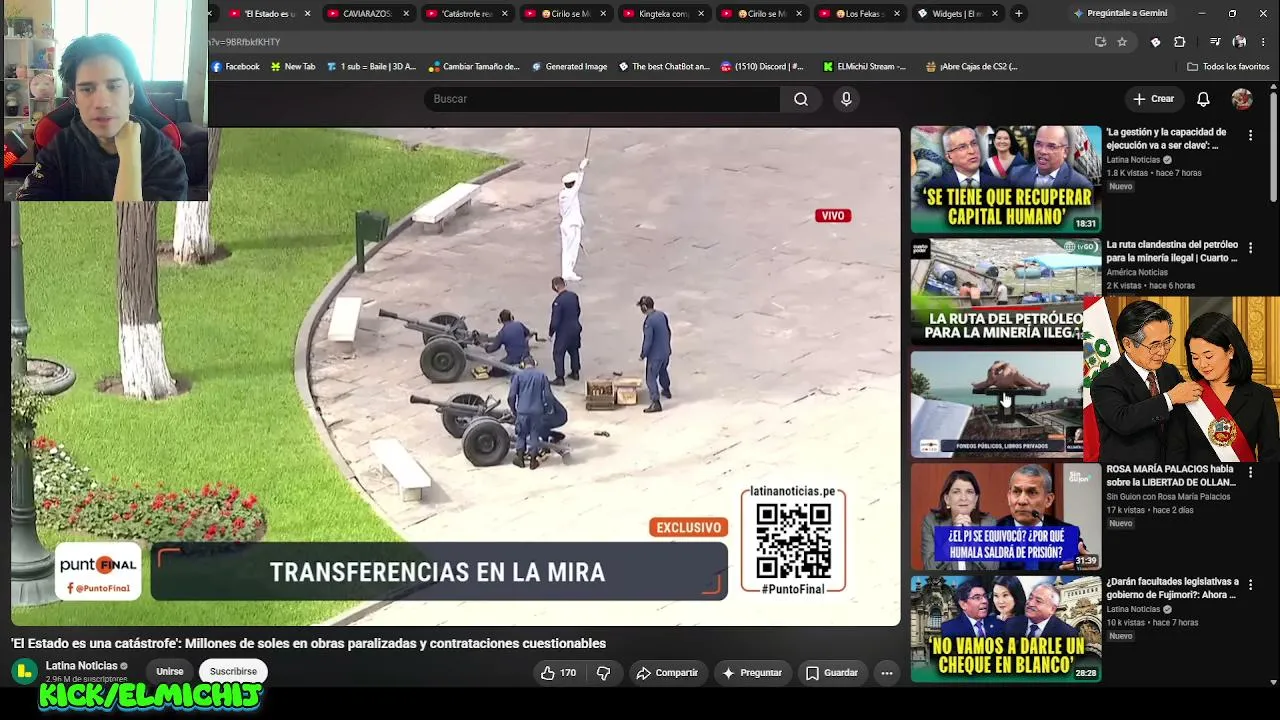Click the Chrome profile avatar in toolbar
Viewport: 1280px width, 720px height.
tap(1240, 42)
